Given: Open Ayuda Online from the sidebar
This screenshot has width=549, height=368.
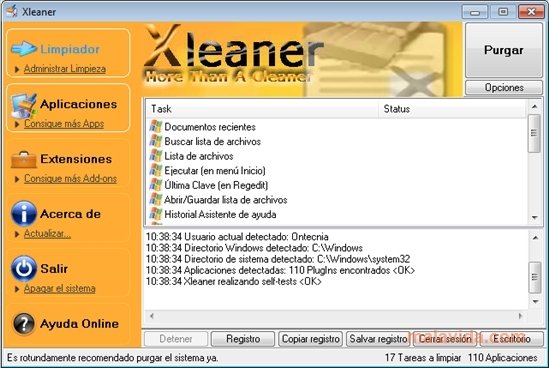Looking at the screenshot, I should click(x=79, y=324).
